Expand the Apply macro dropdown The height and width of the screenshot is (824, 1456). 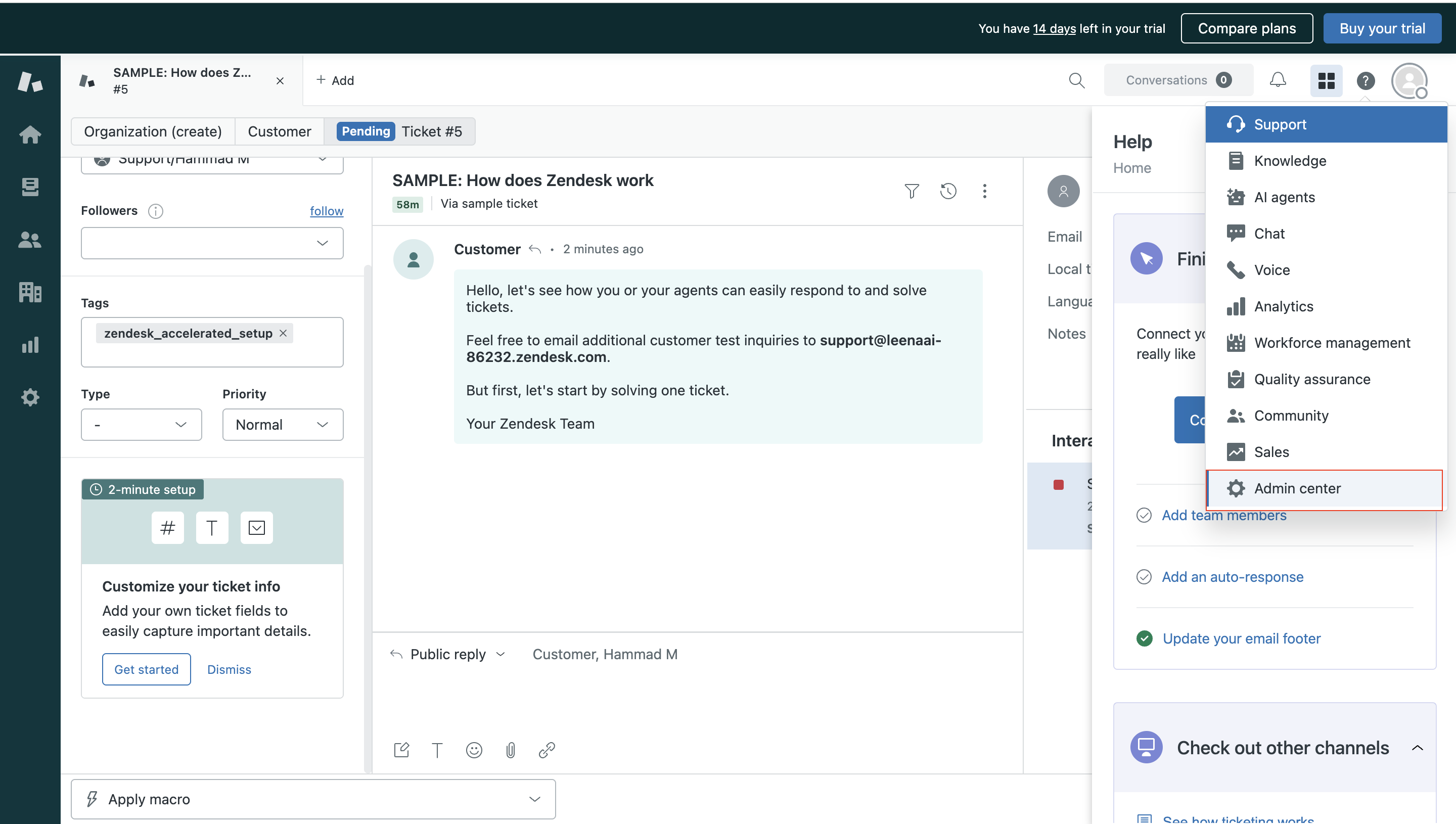pyautogui.click(x=313, y=799)
